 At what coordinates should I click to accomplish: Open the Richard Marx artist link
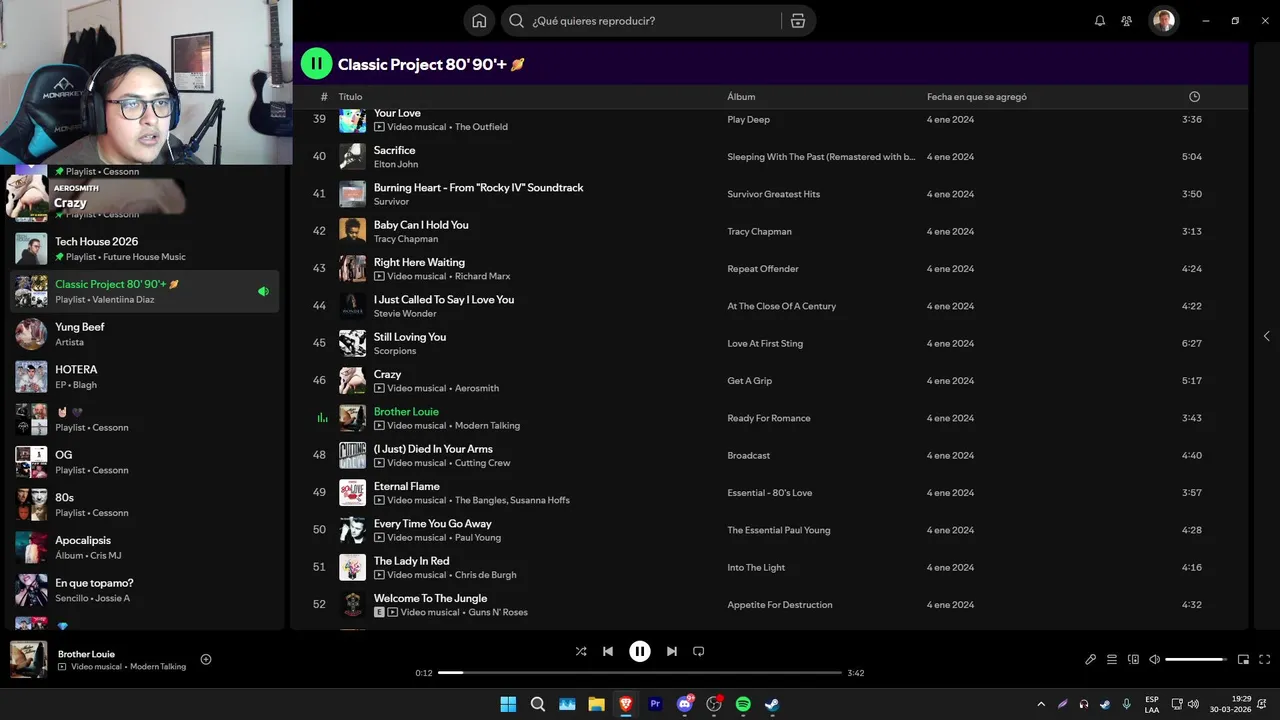click(x=483, y=276)
